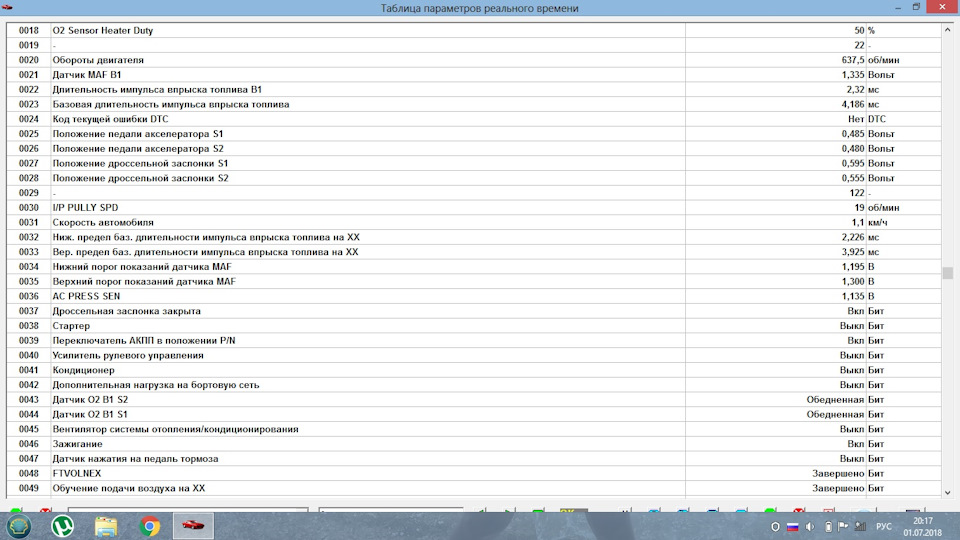This screenshot has width=960, height=540.
Task: Select Код текущей ошибки DTC row
Action: tap(474, 119)
